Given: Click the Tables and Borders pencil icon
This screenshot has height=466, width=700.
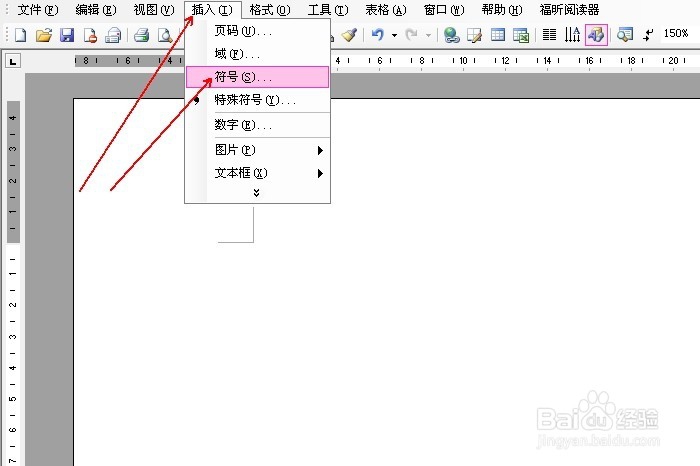Looking at the screenshot, I should (474, 35).
